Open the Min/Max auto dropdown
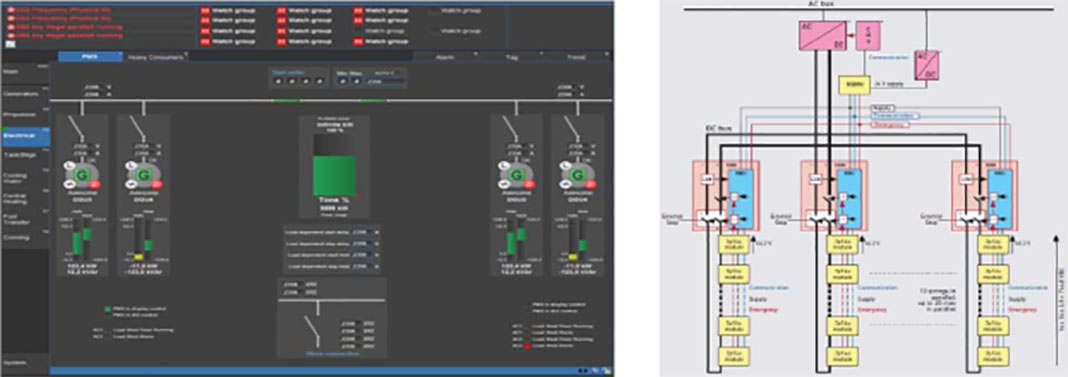This screenshot has width=1068, height=377. (386, 72)
